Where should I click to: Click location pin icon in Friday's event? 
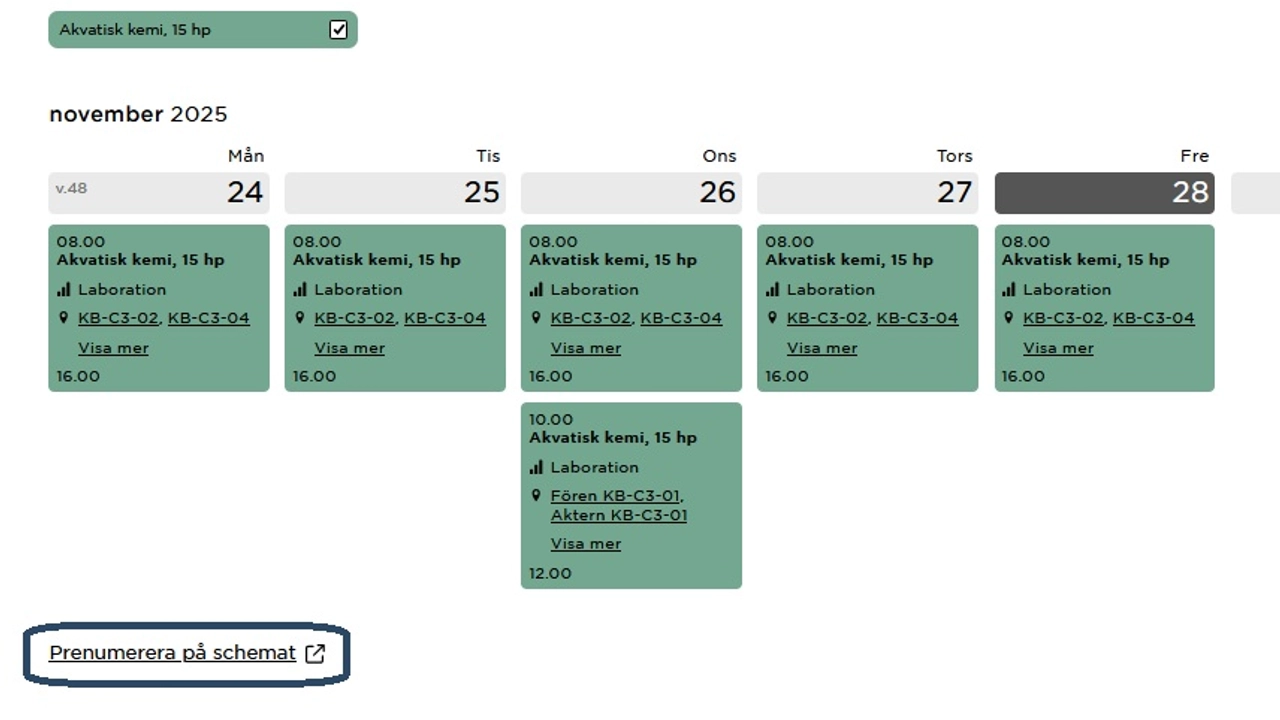click(x=1009, y=318)
